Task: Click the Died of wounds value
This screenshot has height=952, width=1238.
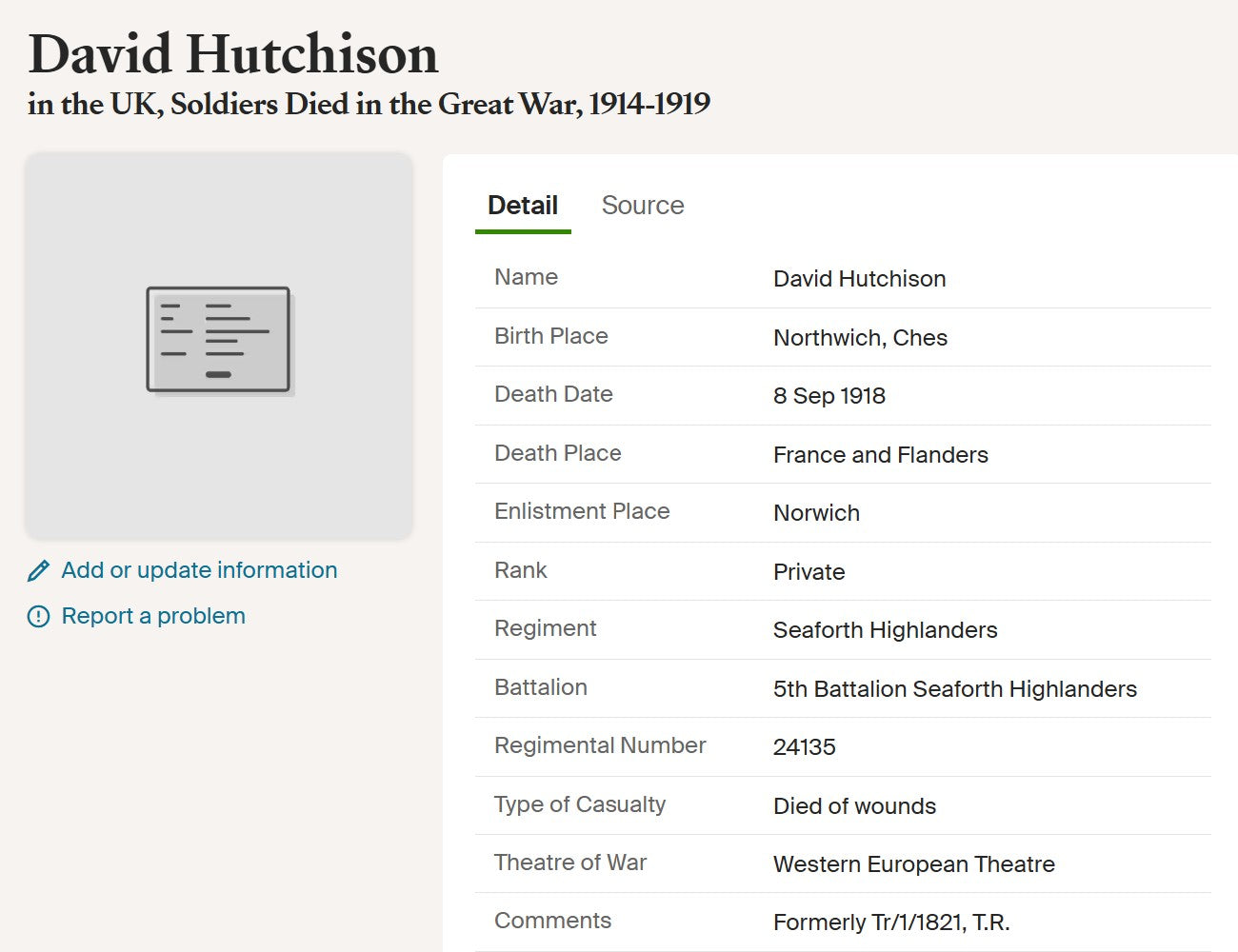Action: coord(854,806)
